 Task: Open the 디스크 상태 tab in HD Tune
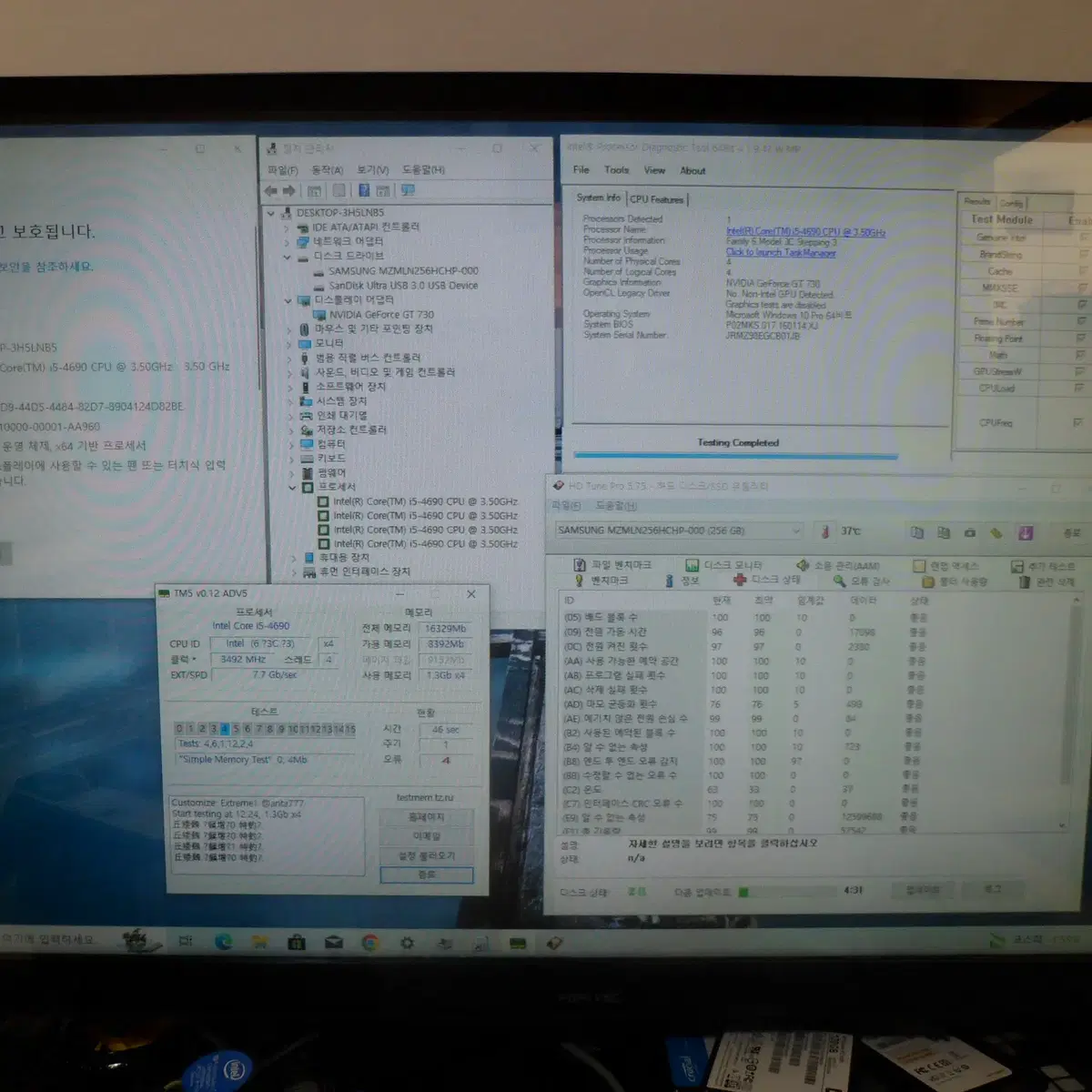pyautogui.click(x=767, y=581)
